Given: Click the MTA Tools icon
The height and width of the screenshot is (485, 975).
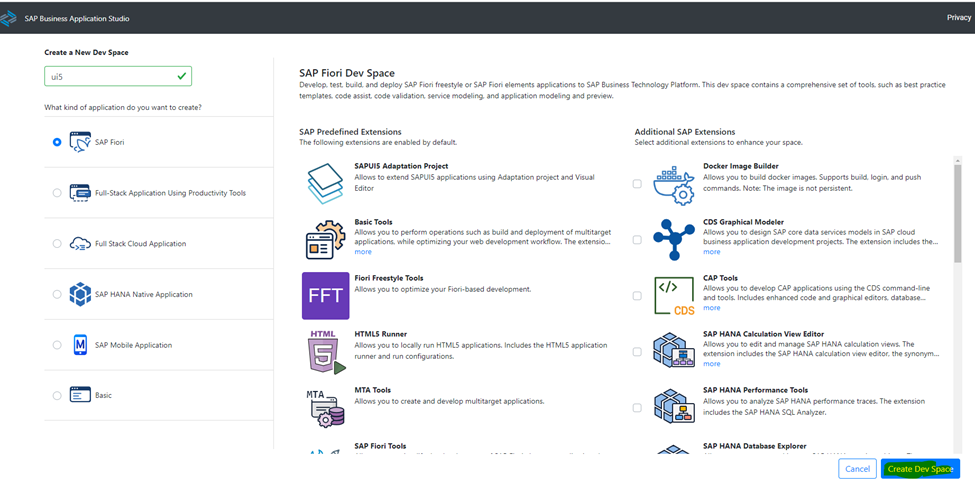Looking at the screenshot, I should (325, 408).
